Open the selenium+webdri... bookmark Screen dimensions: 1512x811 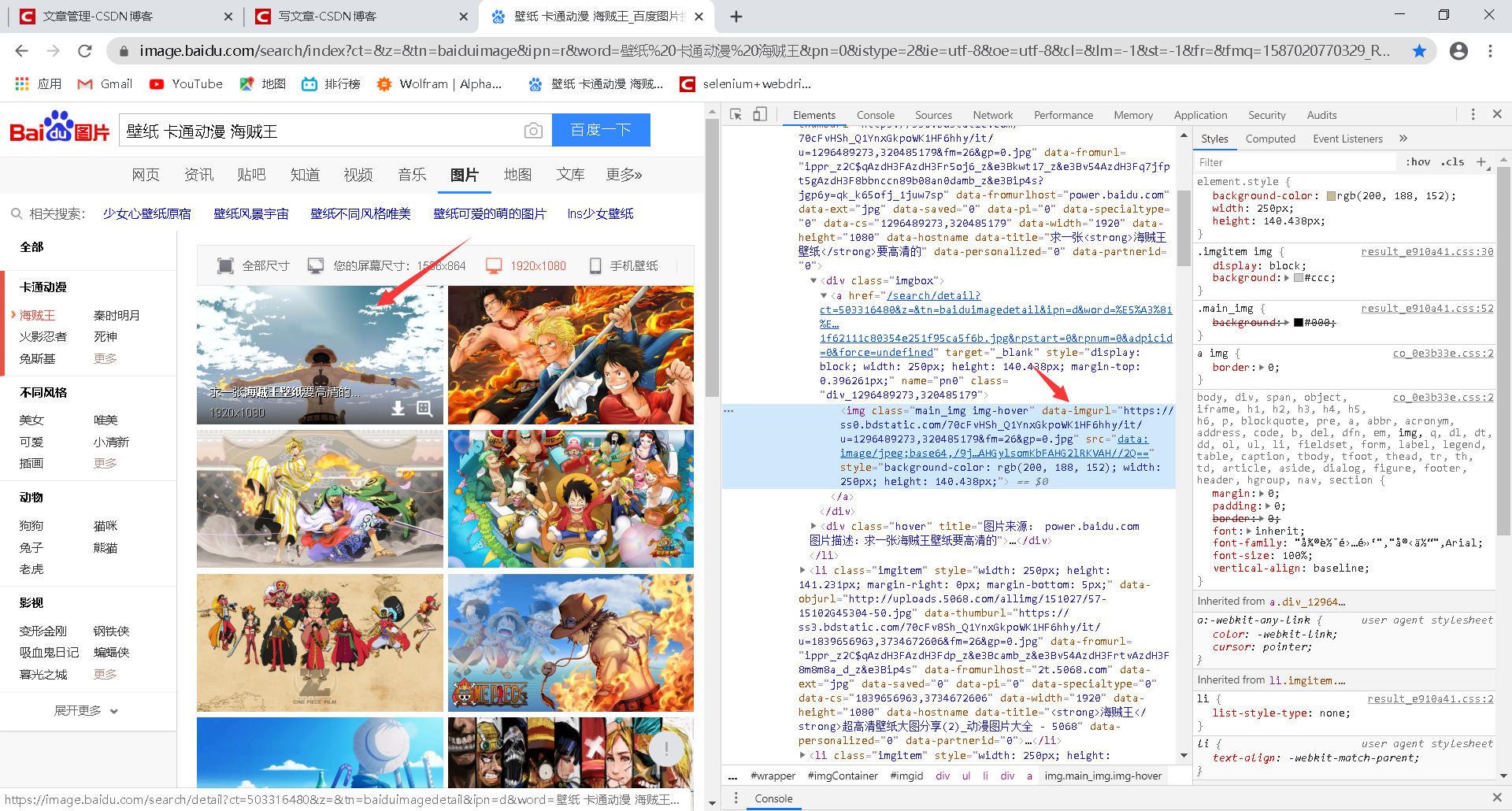(745, 83)
